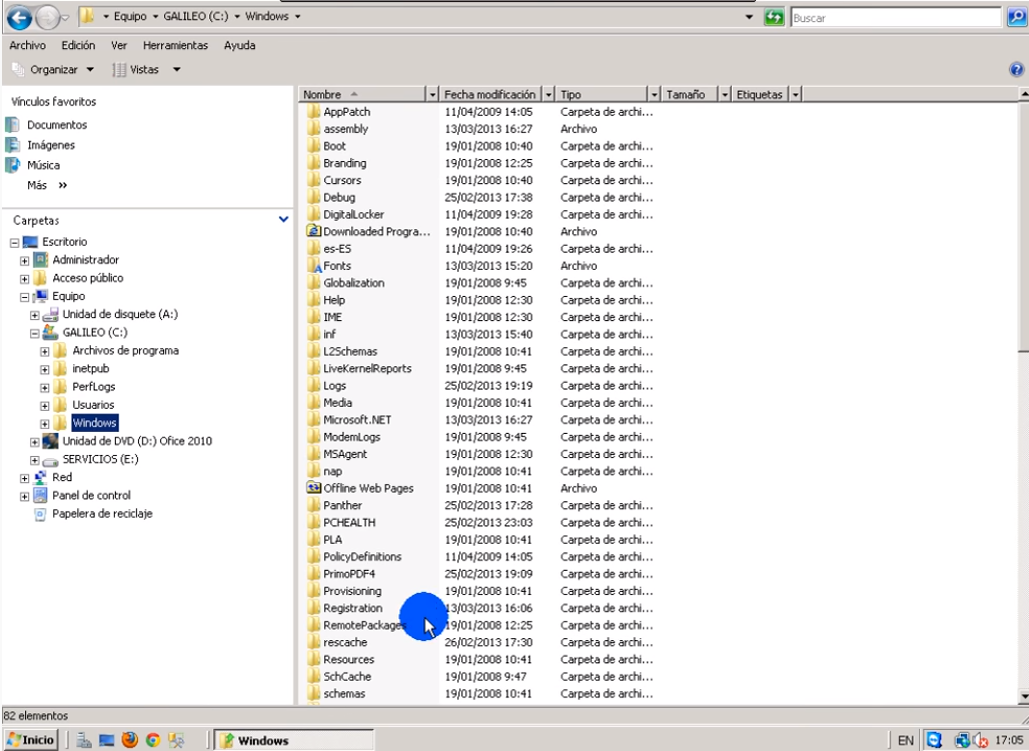Select the Fonts folder icon
This screenshot has width=1029, height=751.
click(x=314, y=265)
